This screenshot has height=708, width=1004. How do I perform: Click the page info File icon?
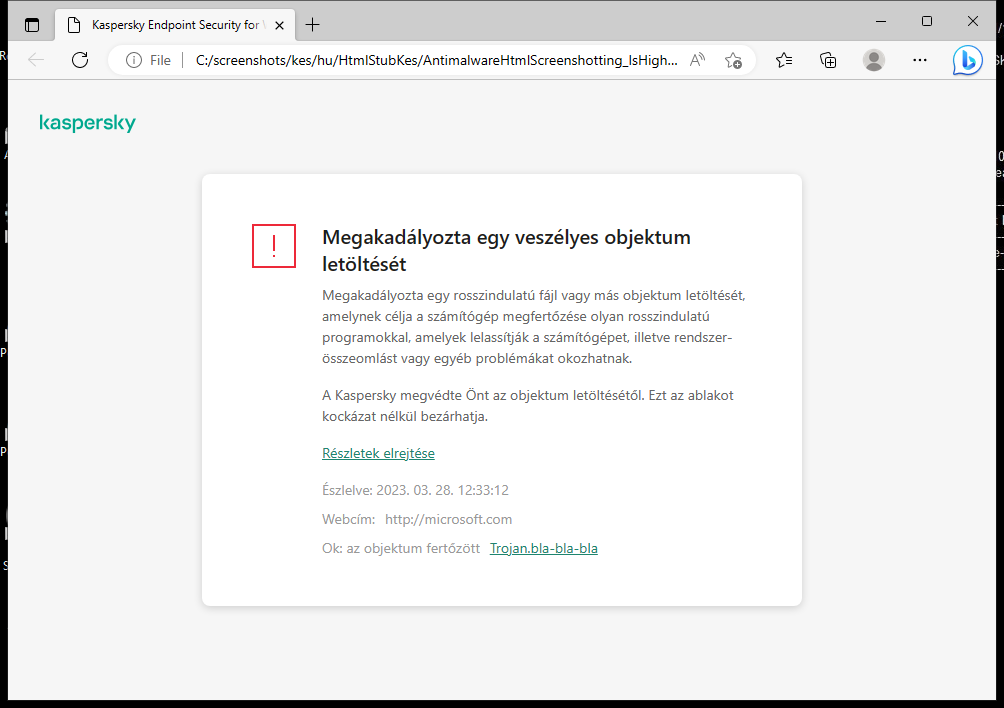pyautogui.click(x=135, y=59)
